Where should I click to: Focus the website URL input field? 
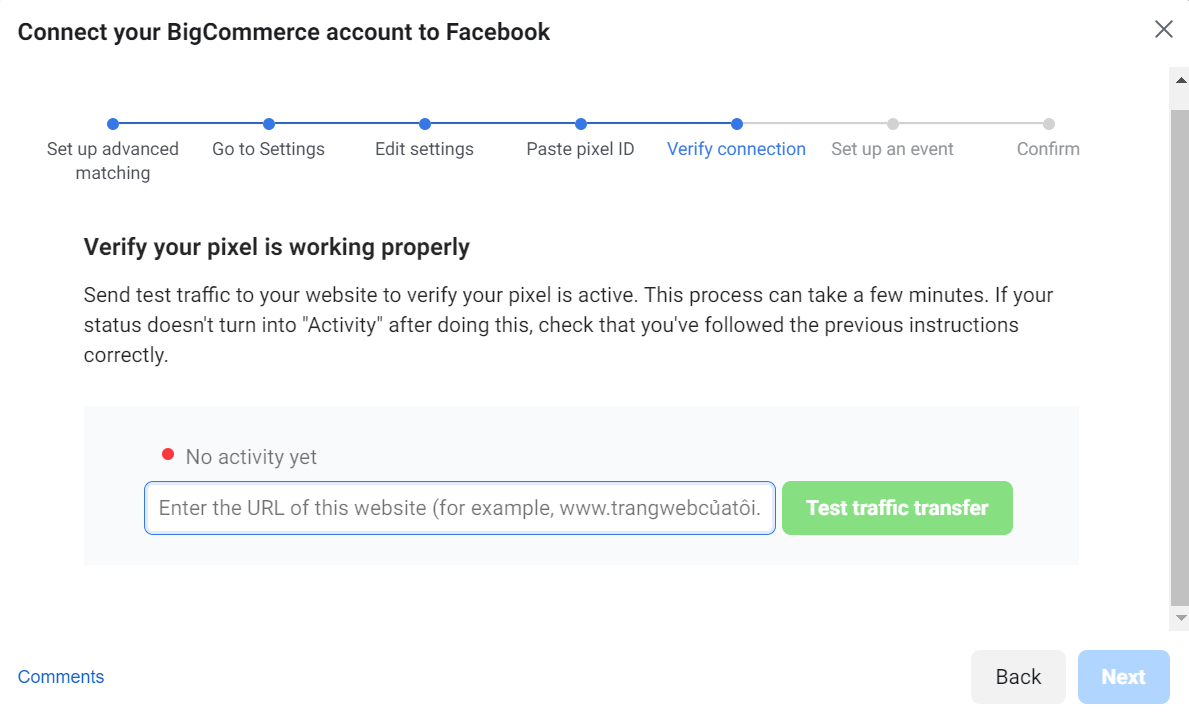click(x=460, y=508)
